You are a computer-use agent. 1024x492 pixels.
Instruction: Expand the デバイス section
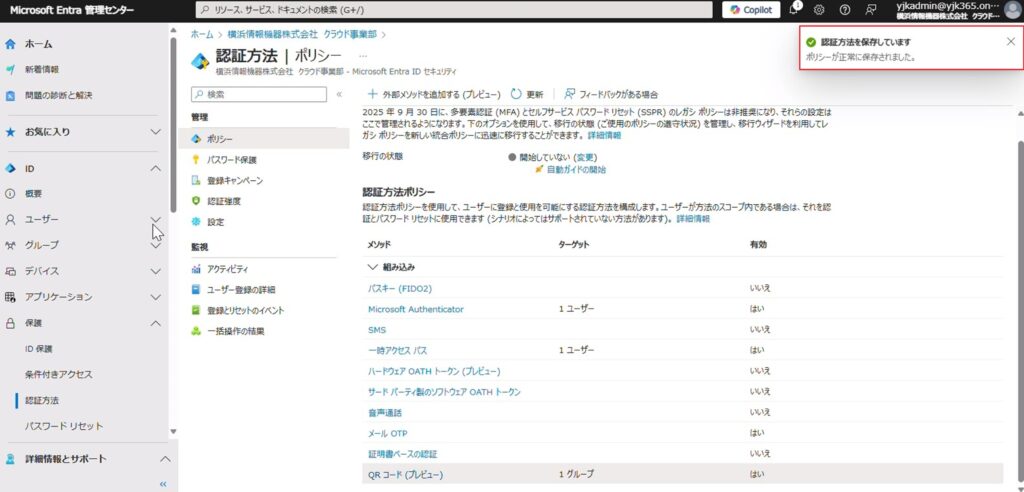pos(155,271)
